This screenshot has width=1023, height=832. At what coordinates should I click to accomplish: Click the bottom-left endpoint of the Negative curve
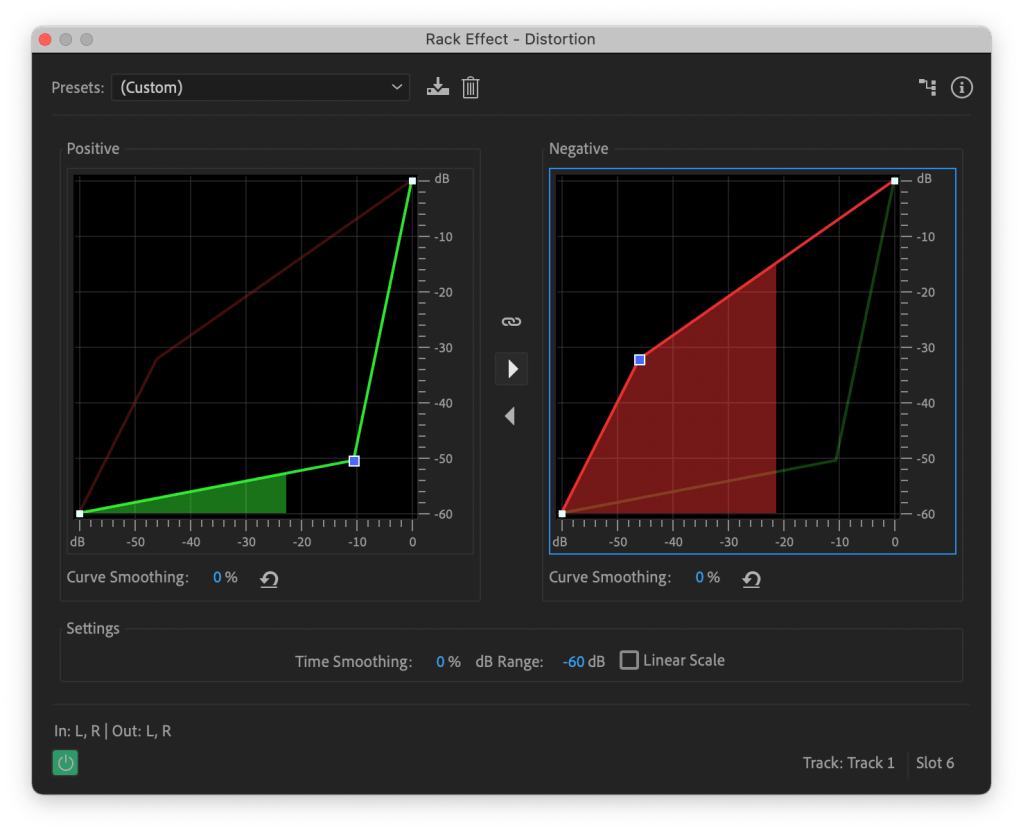[562, 513]
